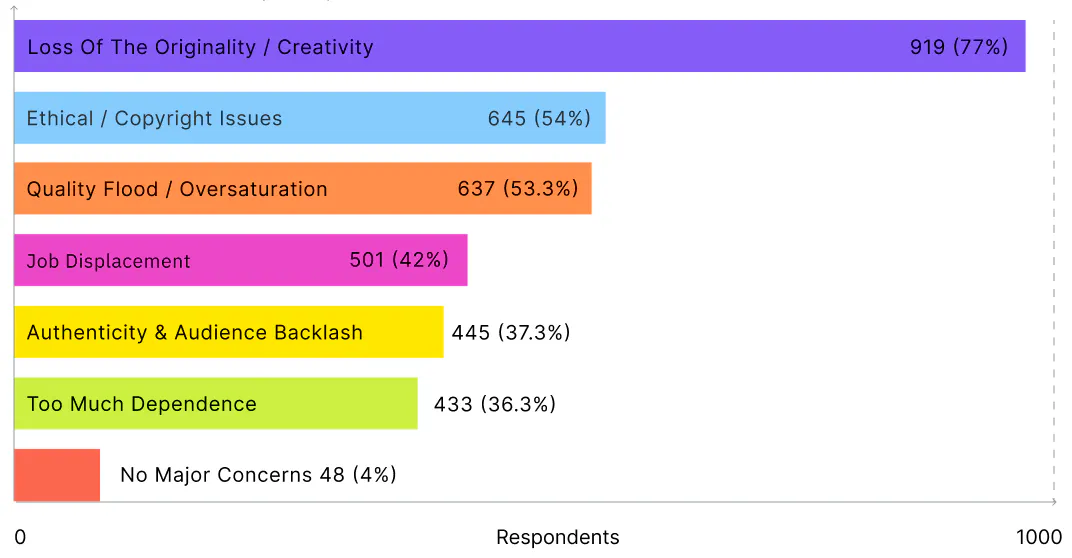The width and height of the screenshot is (1072, 558).
Task: Click the 0 axis tick label
Action: point(21,537)
